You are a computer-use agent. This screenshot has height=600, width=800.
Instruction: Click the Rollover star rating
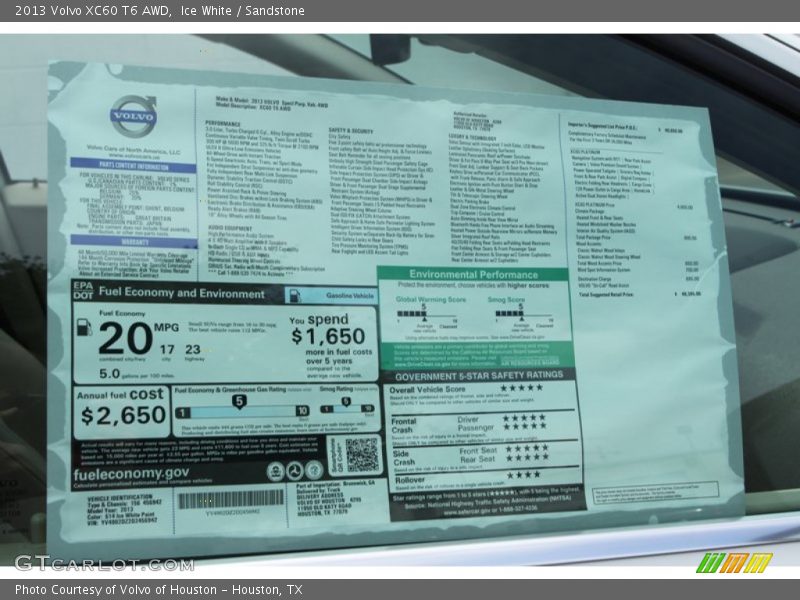pos(522,474)
